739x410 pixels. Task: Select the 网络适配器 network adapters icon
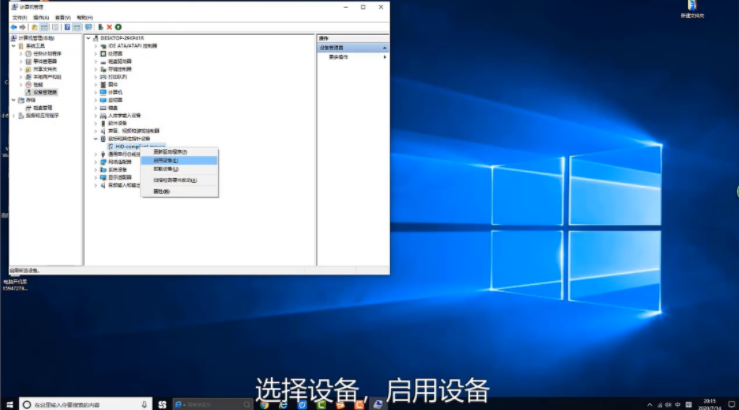tap(103, 162)
